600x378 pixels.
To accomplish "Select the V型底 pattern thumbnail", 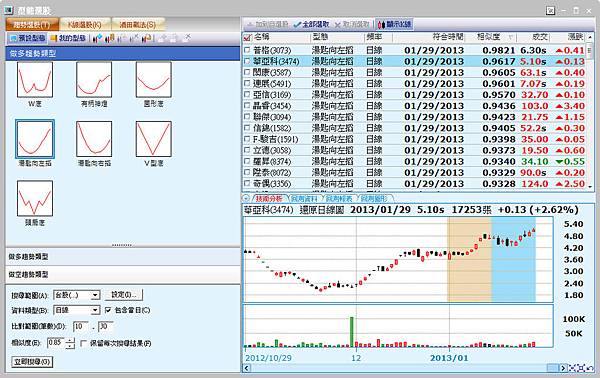I will [x=153, y=139].
